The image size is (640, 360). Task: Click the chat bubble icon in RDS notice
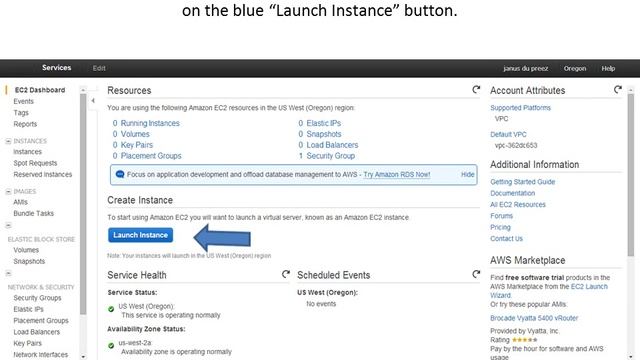point(120,174)
